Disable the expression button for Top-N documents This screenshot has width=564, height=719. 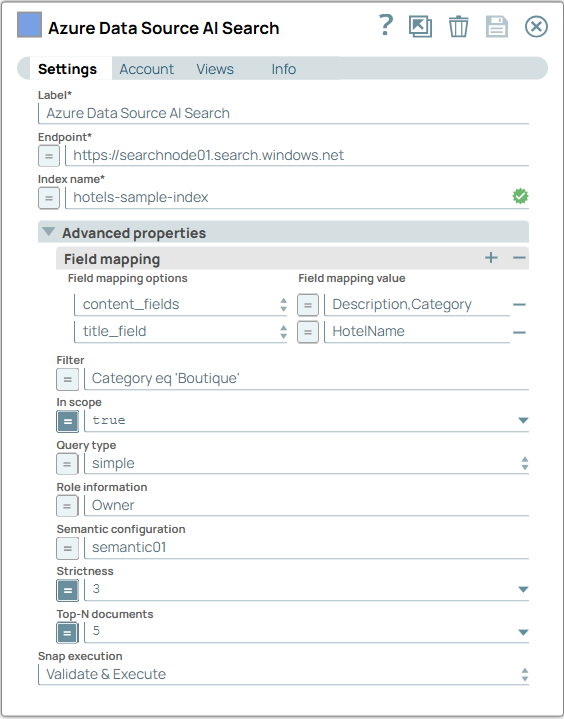[67, 633]
